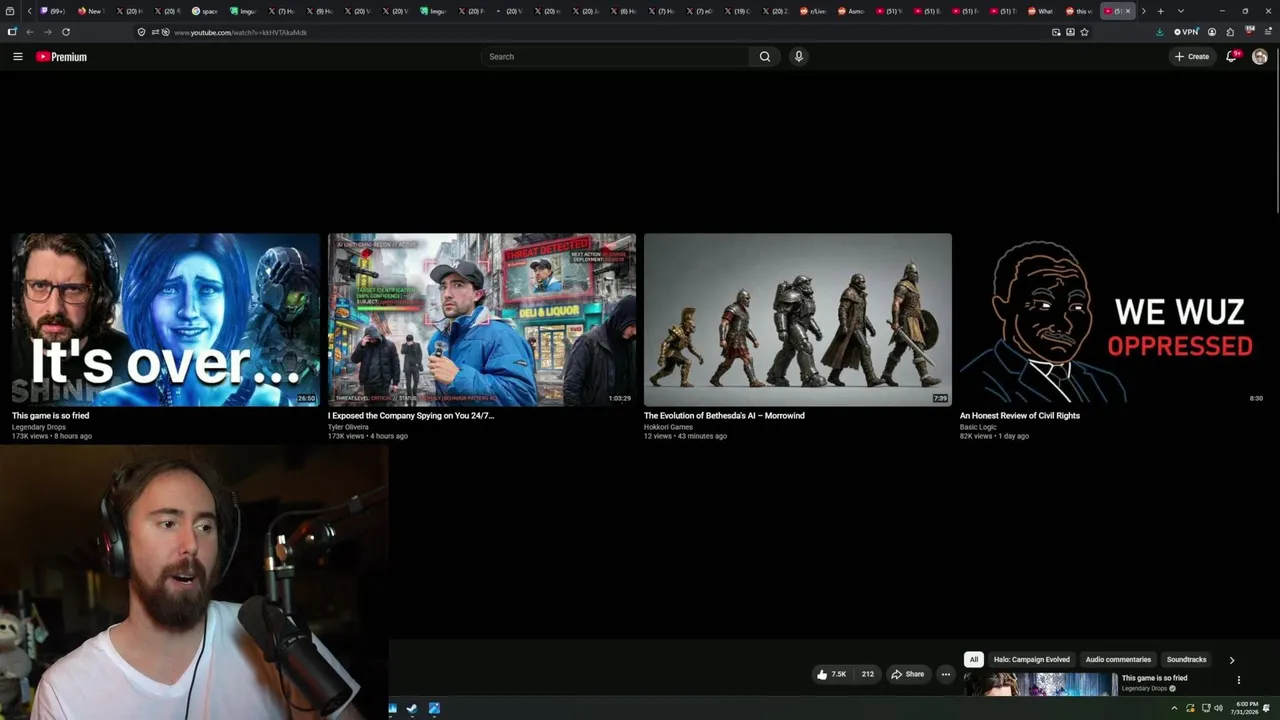The height and width of the screenshot is (720, 1280).
Task: Open a new browser tab
Action: click(x=1160, y=11)
